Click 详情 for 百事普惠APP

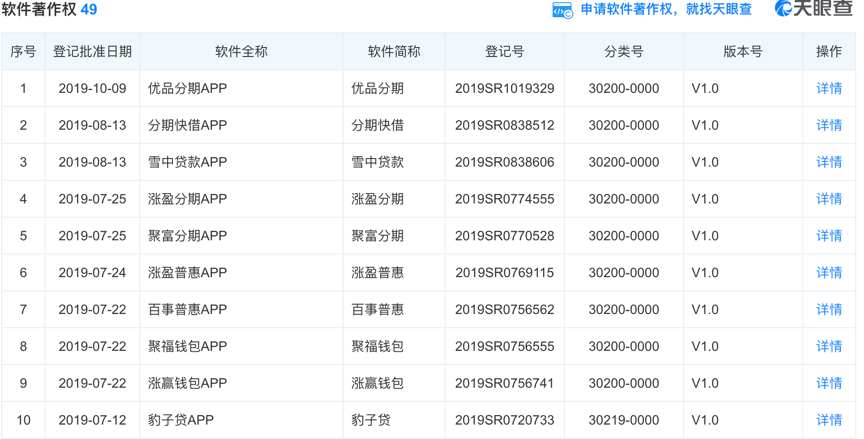[829, 310]
